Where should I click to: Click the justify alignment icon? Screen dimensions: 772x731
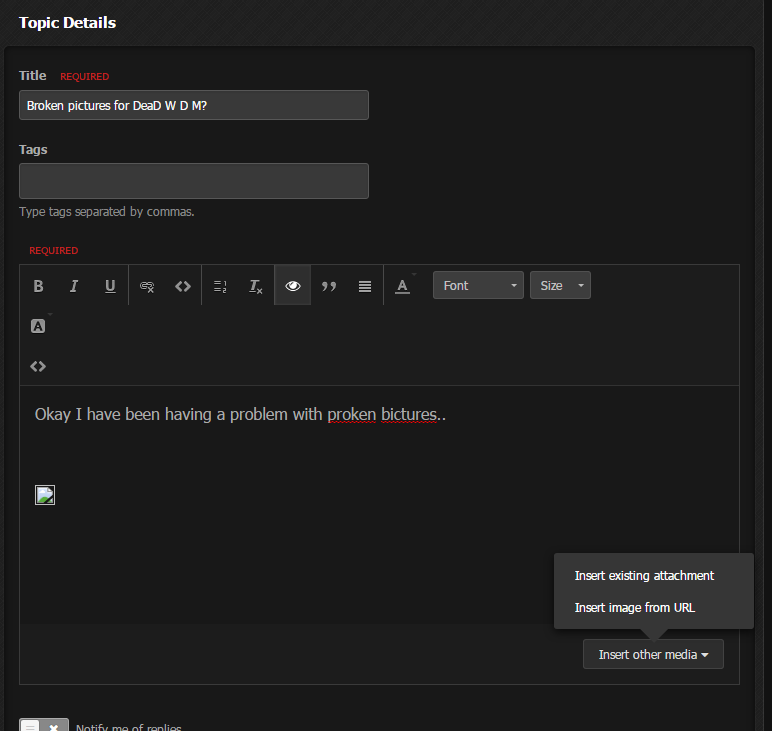pos(365,286)
